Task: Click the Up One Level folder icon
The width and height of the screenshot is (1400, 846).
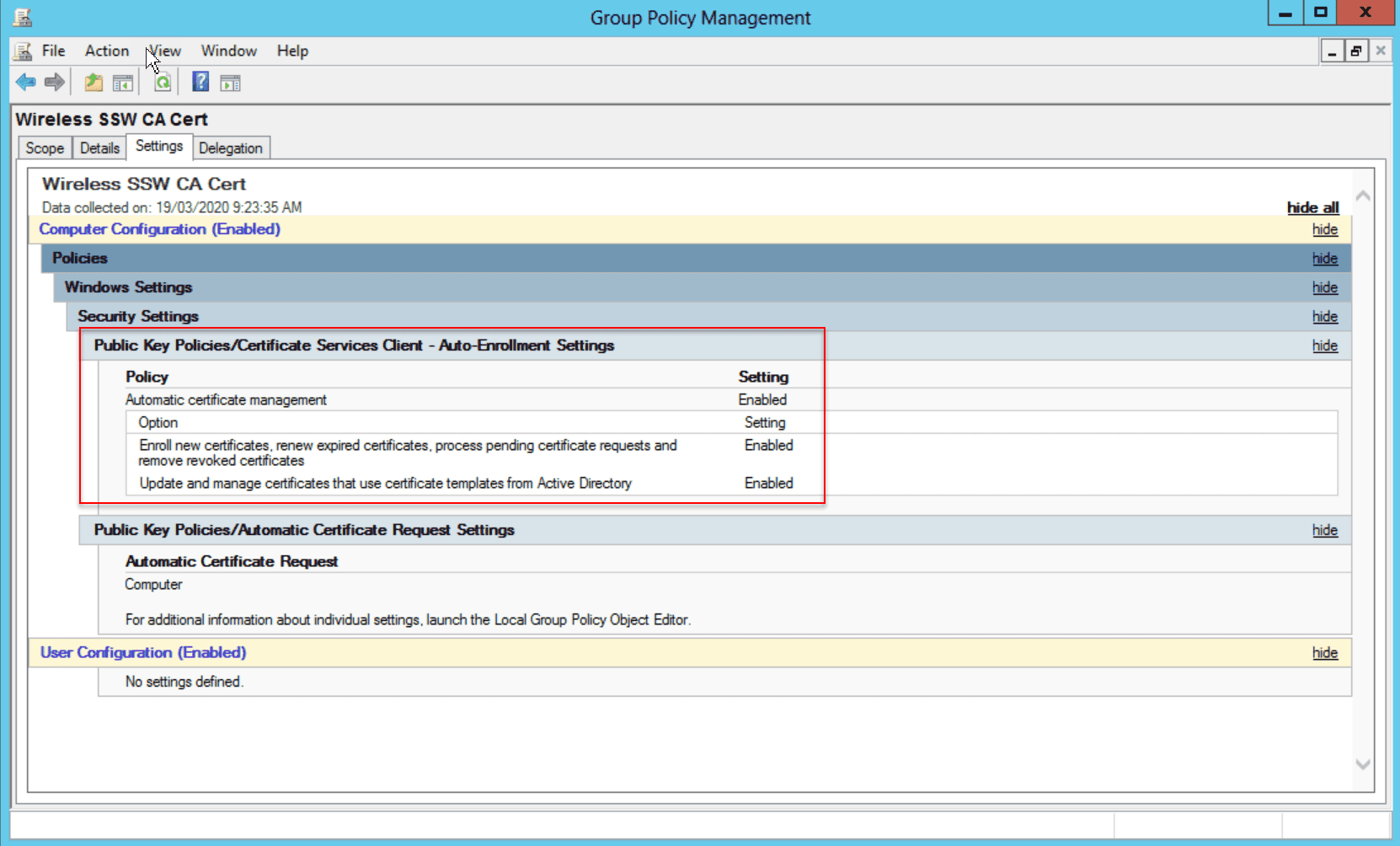Action: [x=94, y=83]
